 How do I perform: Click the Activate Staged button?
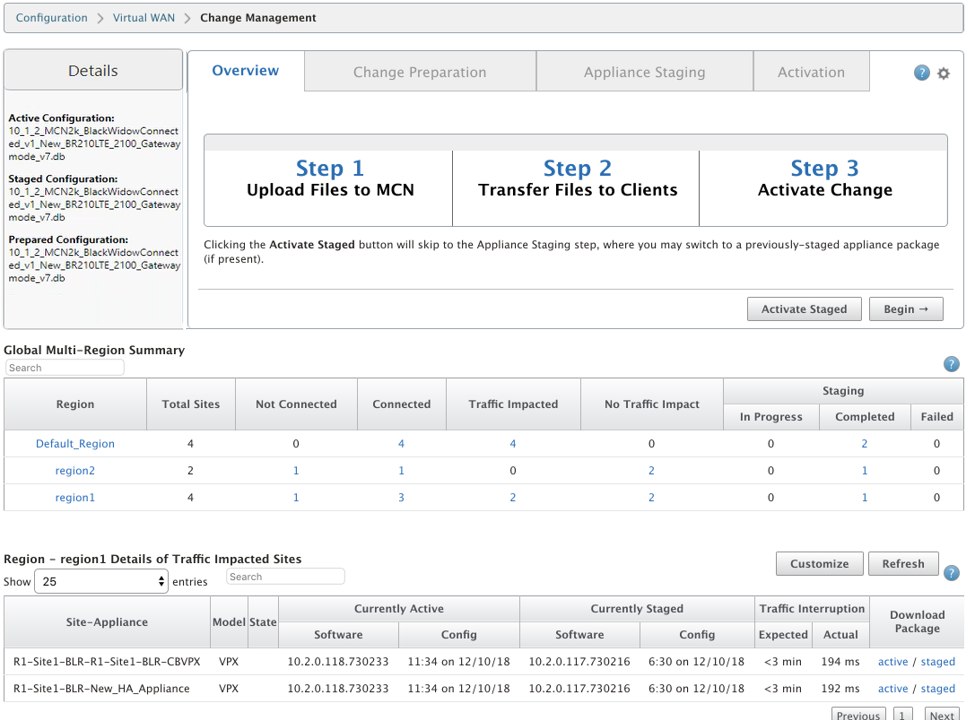(804, 309)
